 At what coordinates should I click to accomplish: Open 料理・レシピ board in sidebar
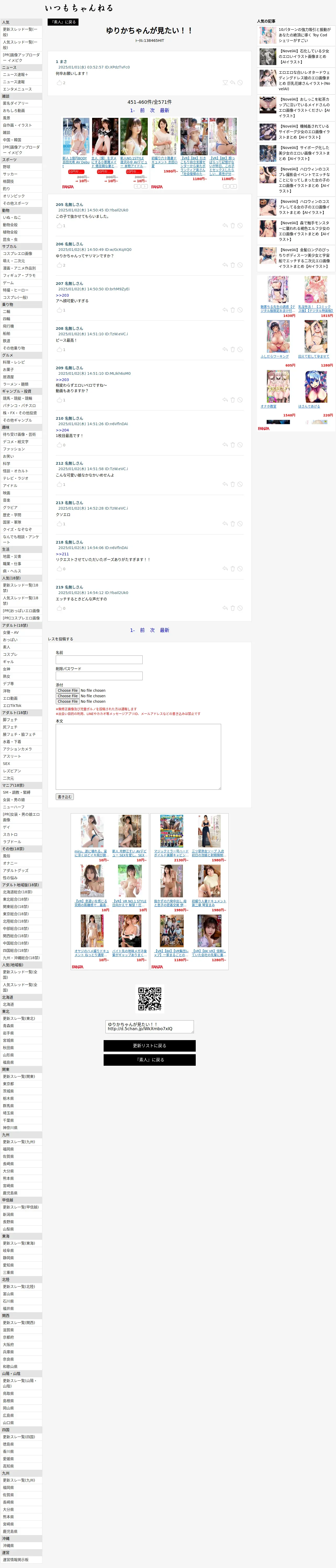click(21, 363)
